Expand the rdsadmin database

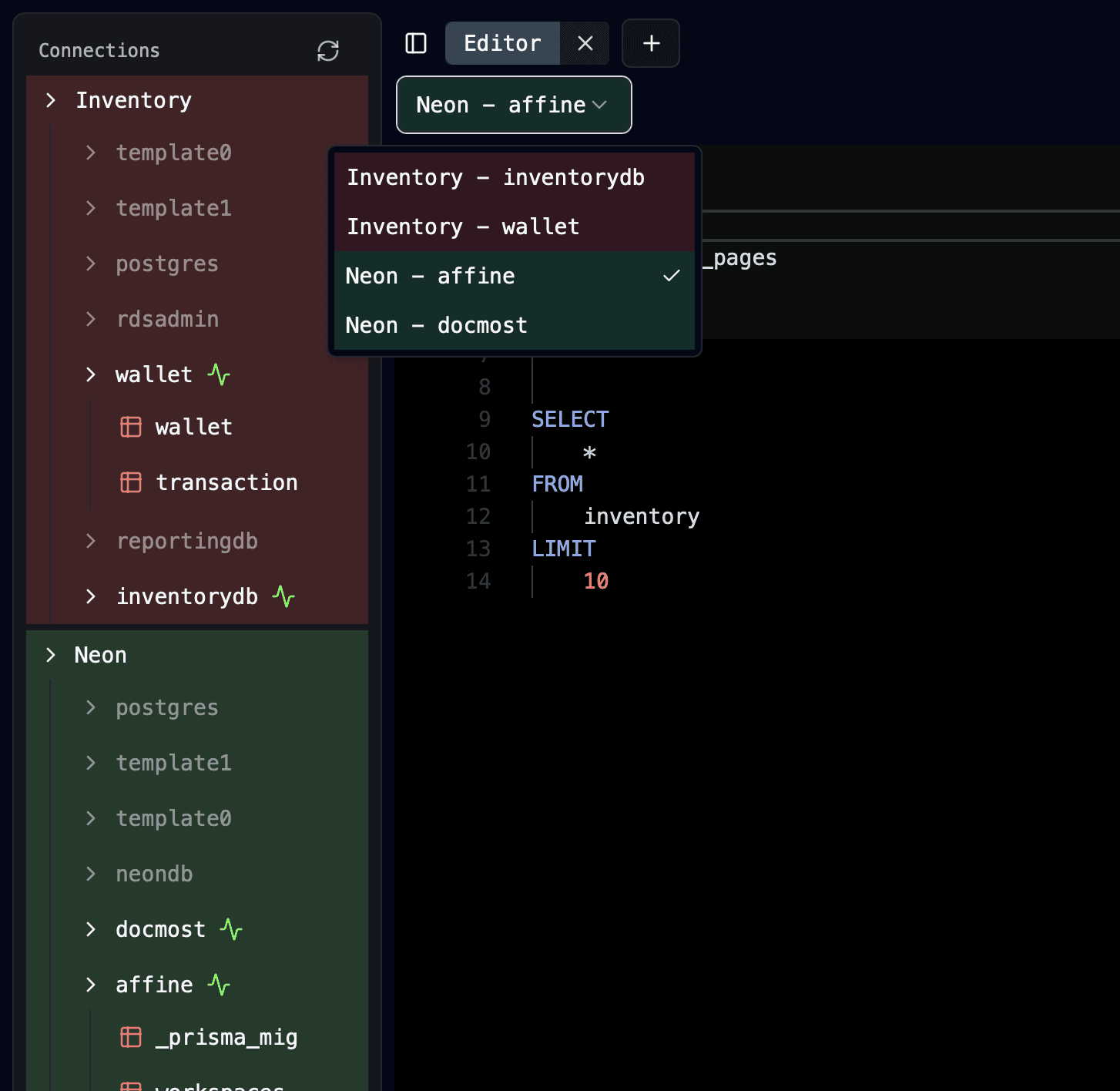point(91,319)
